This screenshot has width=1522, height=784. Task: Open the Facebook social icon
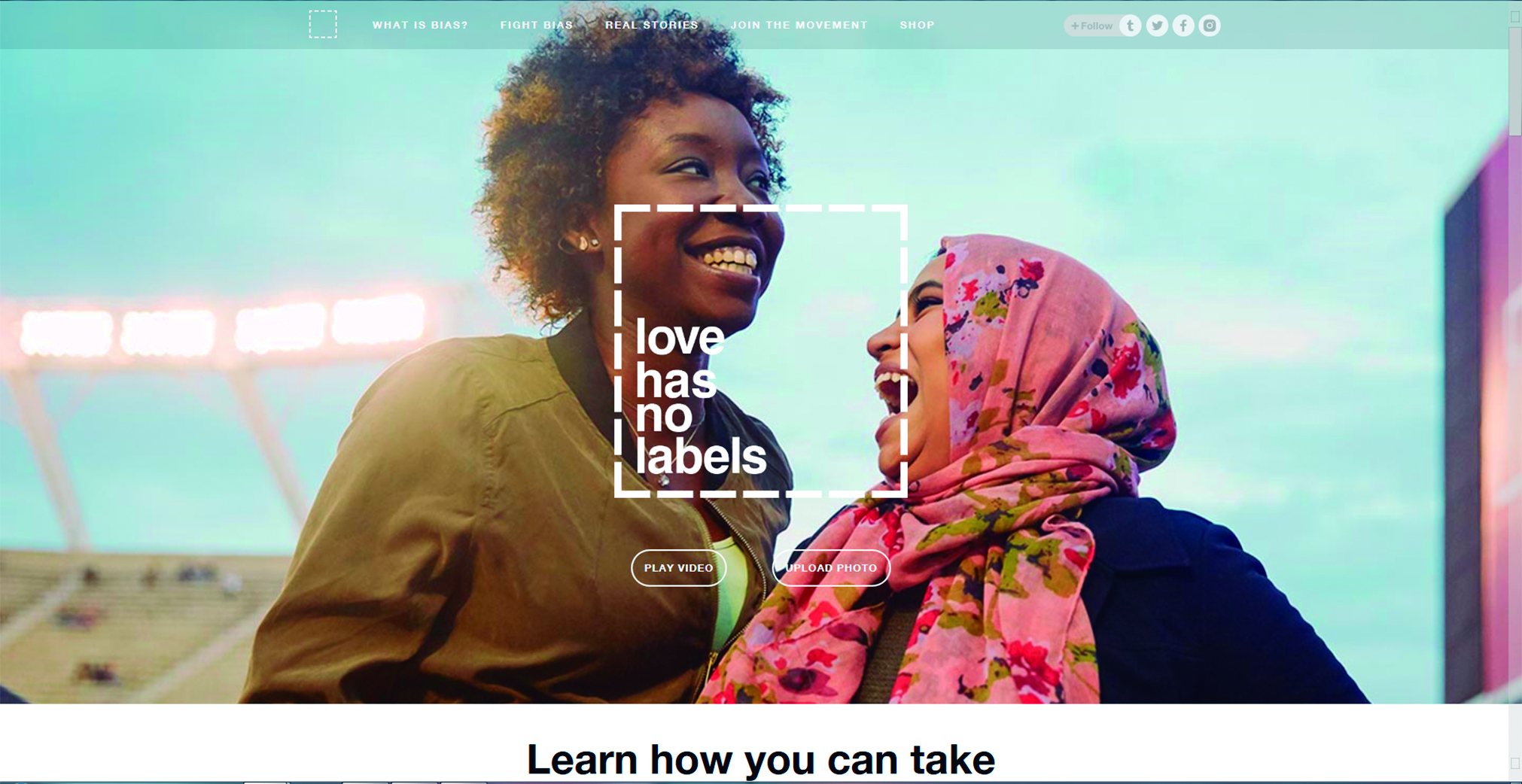(1183, 26)
